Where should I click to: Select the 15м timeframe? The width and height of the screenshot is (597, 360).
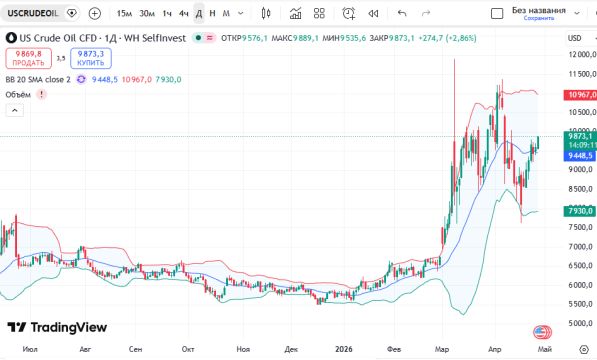click(124, 13)
